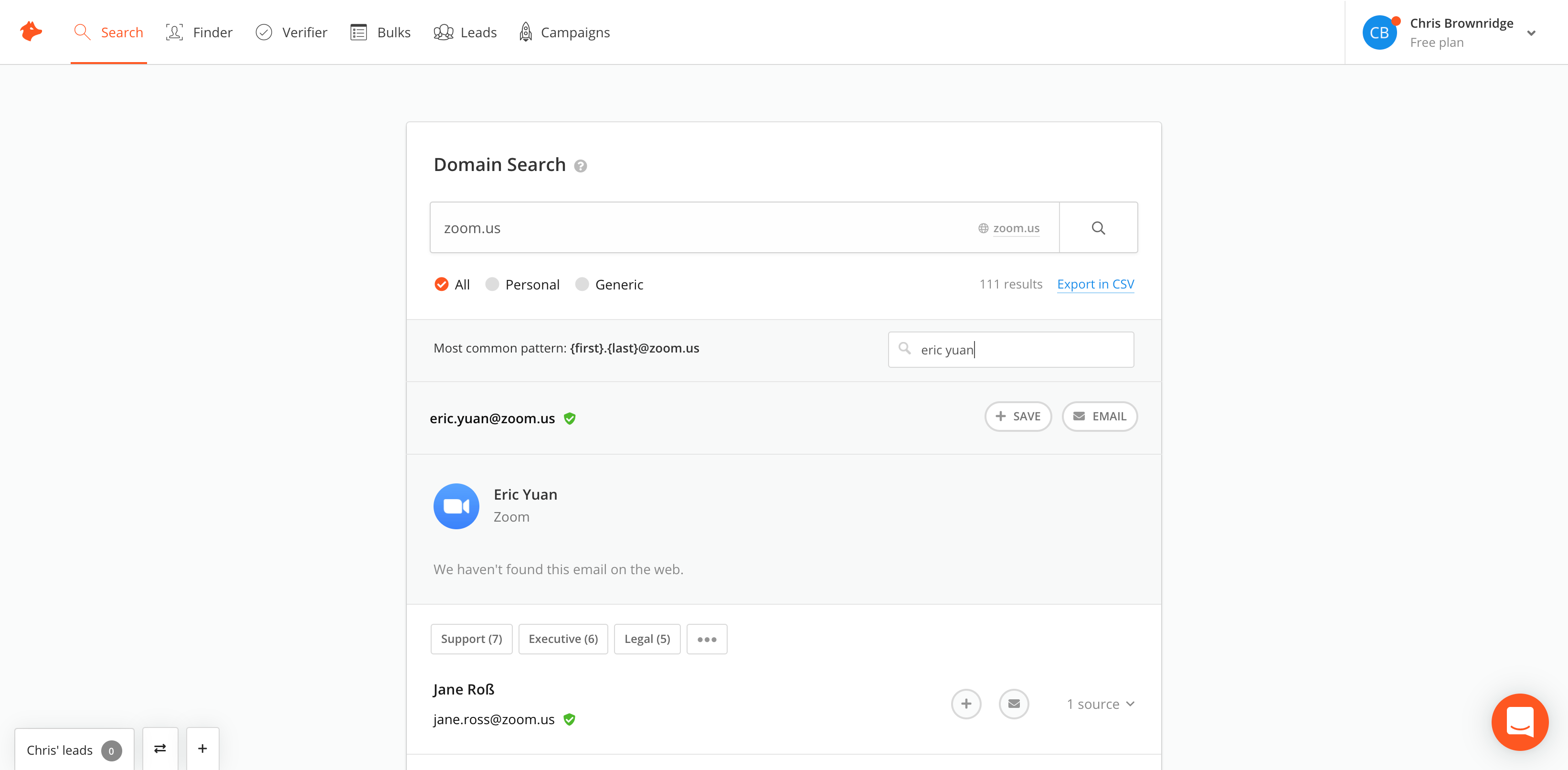The image size is (1568, 770).
Task: Click the EMAIL button for eric.yuan
Action: (x=1099, y=417)
